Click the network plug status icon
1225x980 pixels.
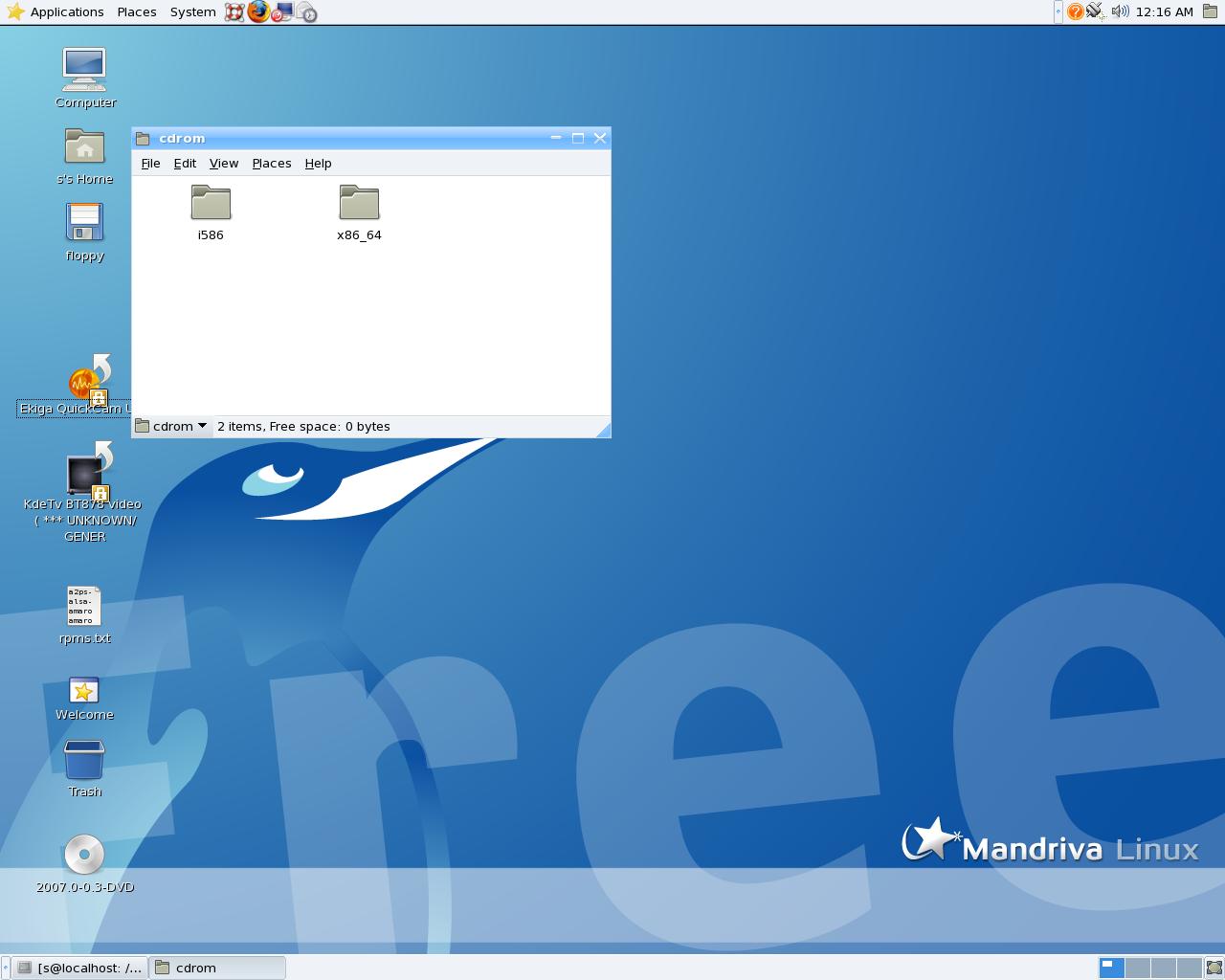[1096, 11]
